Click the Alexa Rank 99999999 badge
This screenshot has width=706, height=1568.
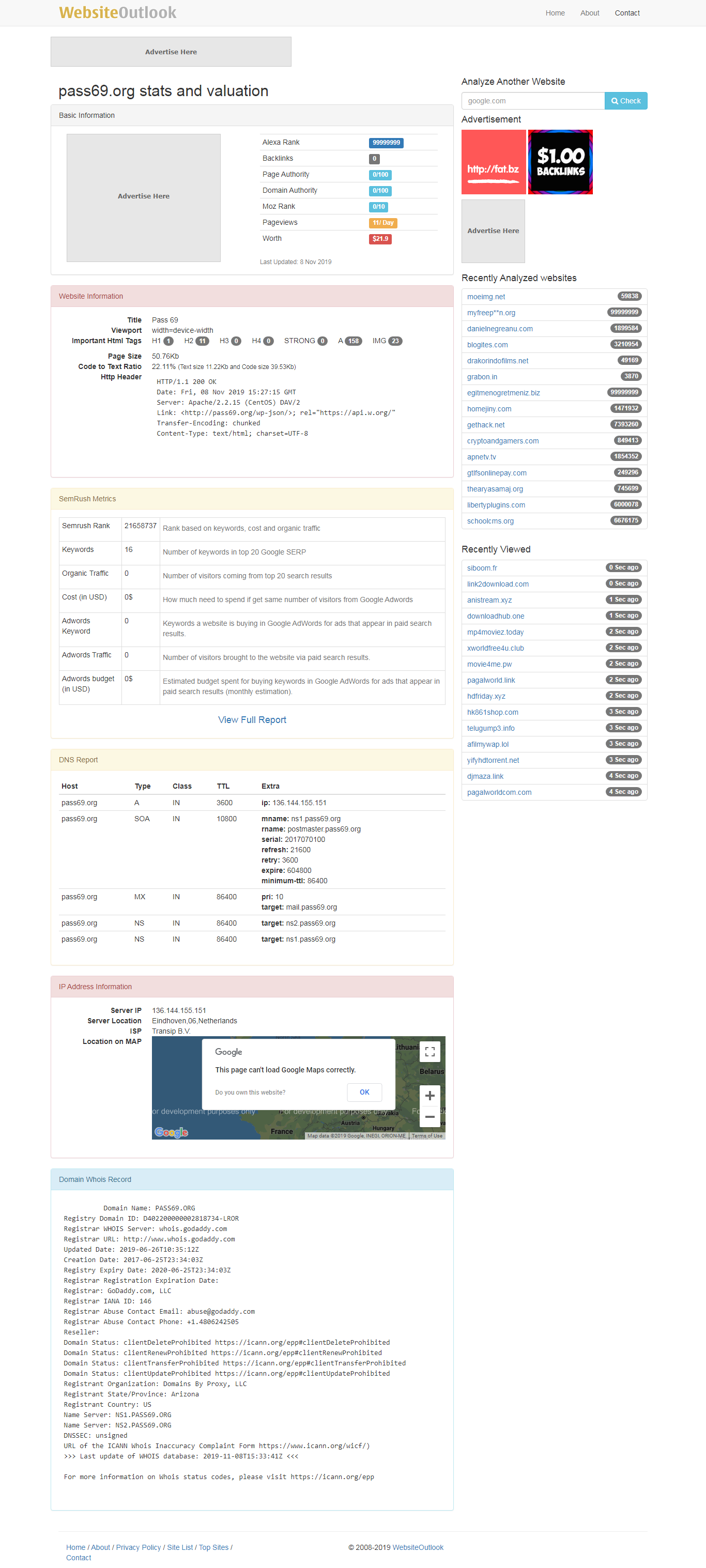pyautogui.click(x=386, y=143)
